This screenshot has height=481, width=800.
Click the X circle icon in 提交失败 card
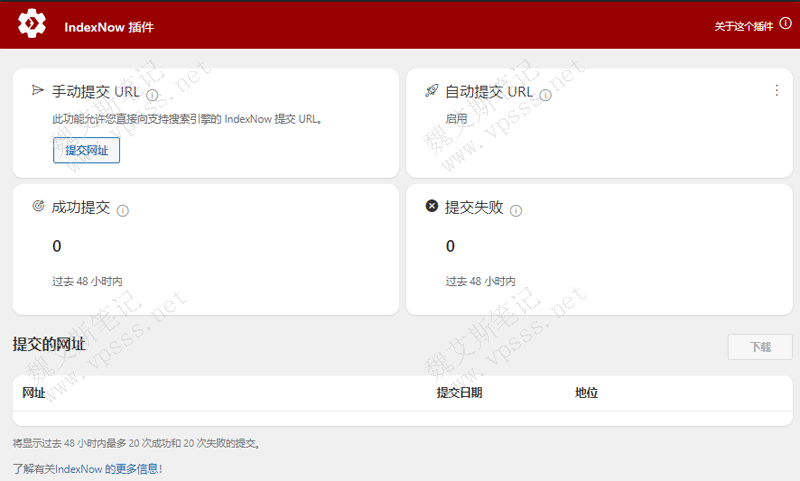(x=432, y=206)
